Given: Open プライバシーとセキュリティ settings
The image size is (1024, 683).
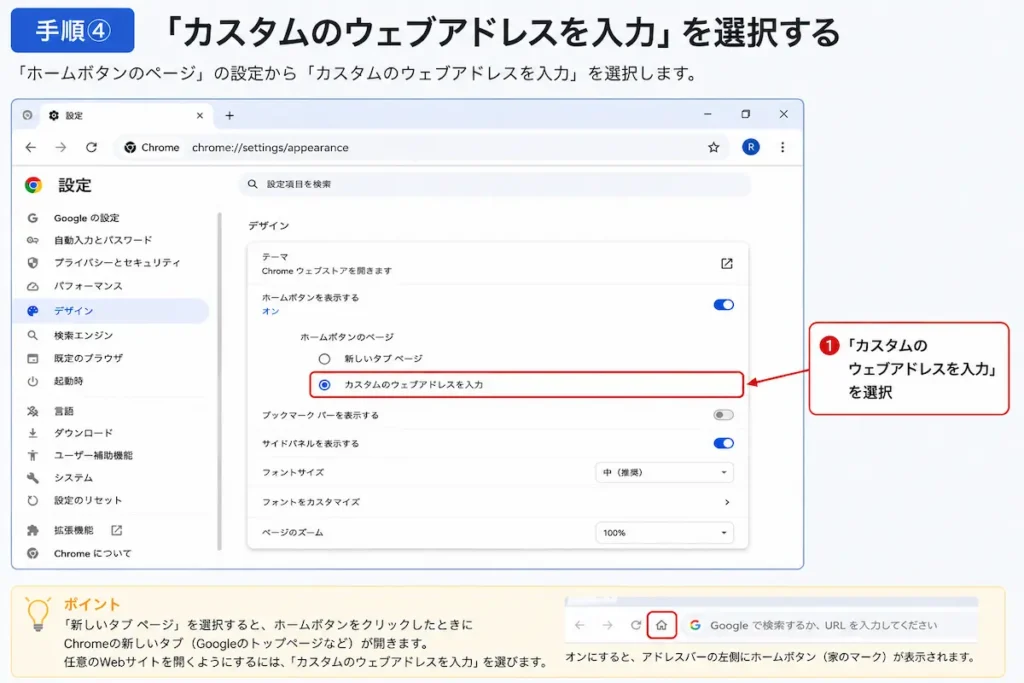Looking at the screenshot, I should pos(117,262).
